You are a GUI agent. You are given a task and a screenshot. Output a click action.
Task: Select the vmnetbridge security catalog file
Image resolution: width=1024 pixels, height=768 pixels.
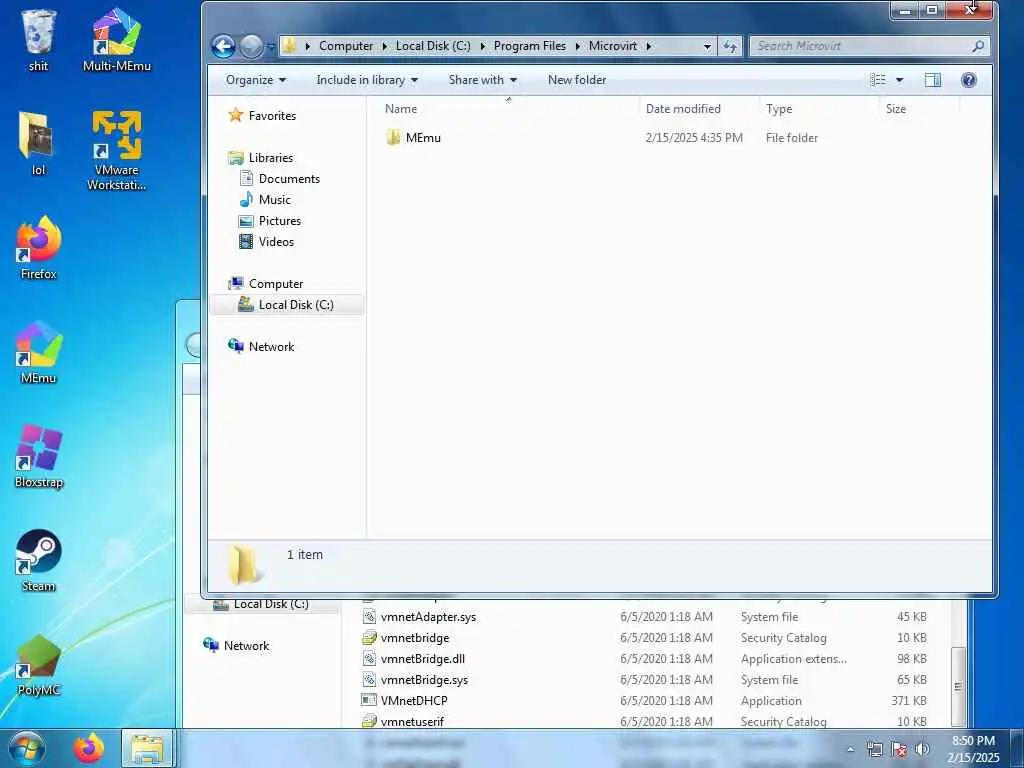click(x=415, y=638)
